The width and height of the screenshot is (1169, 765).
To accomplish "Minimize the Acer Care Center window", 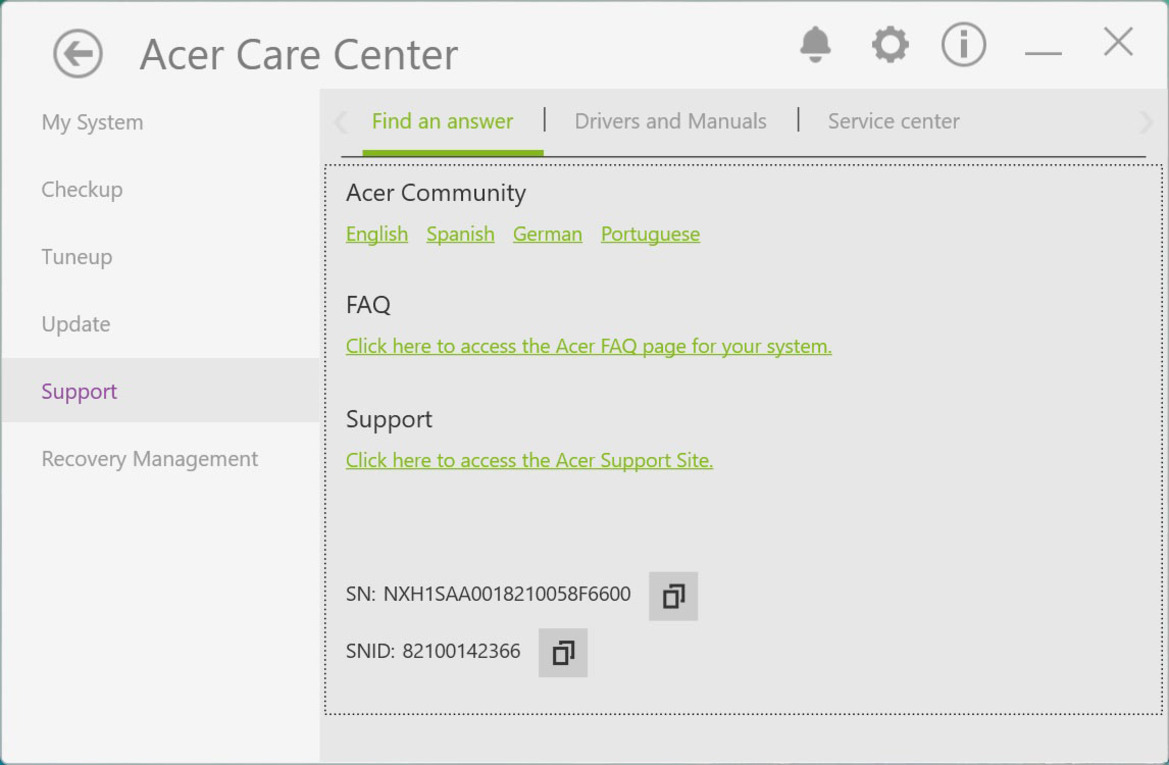I will coord(1043,53).
